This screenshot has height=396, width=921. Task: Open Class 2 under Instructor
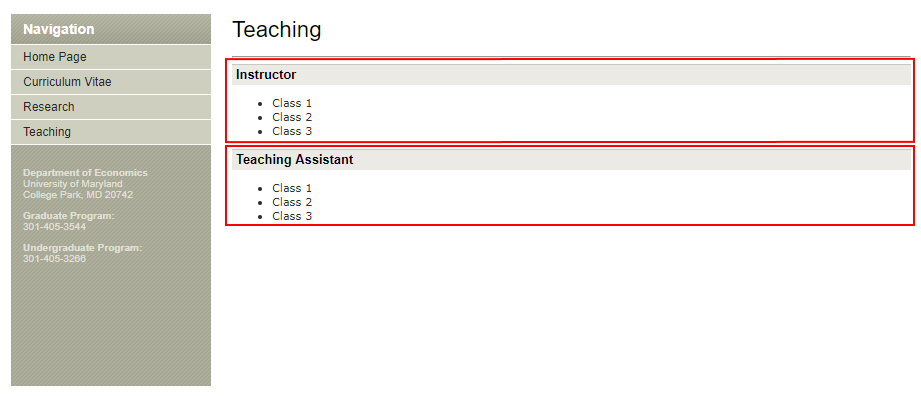coord(292,118)
